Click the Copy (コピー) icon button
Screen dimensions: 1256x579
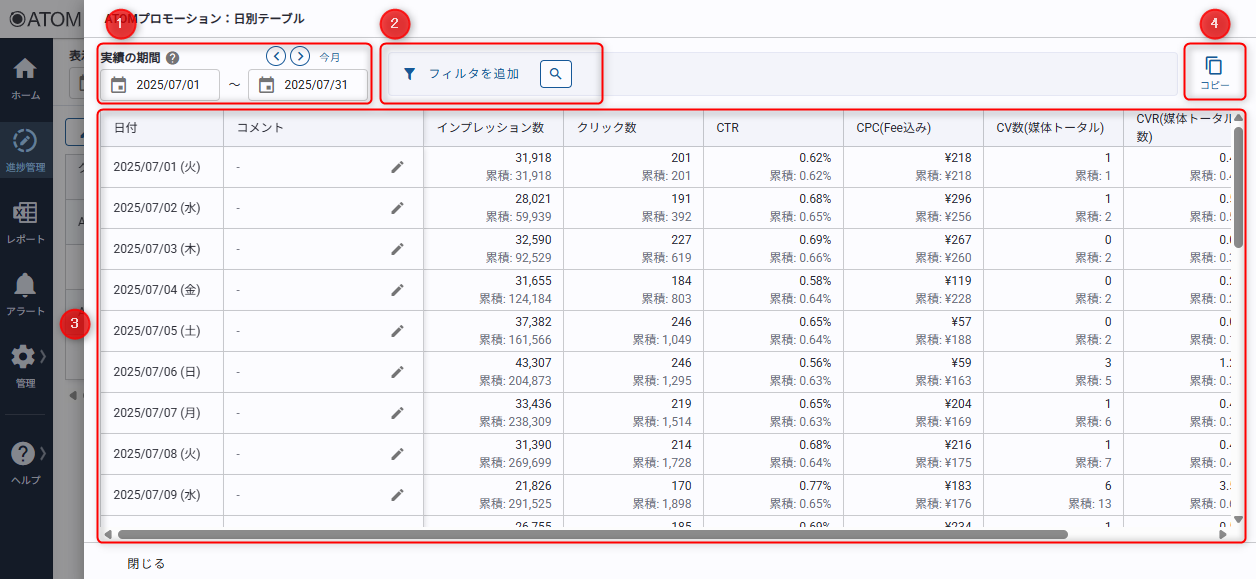tap(1214, 73)
